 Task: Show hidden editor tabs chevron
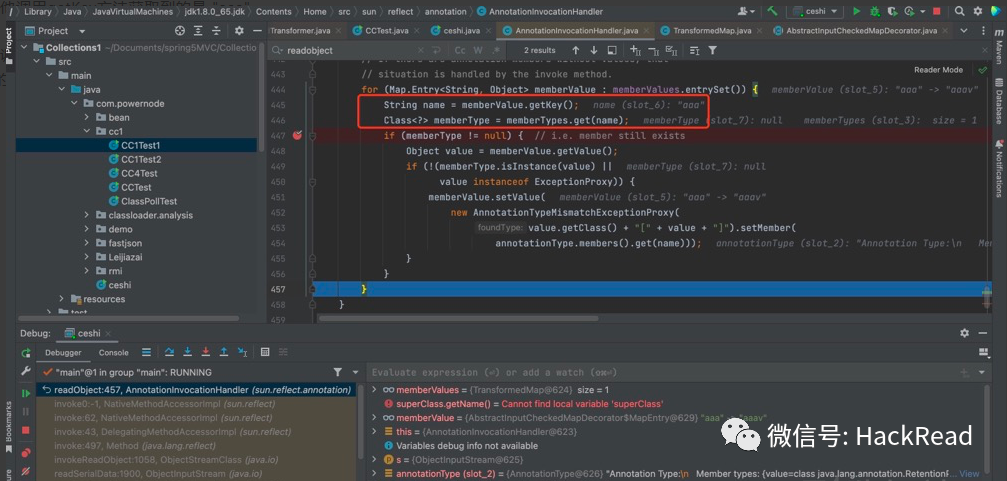click(963, 31)
